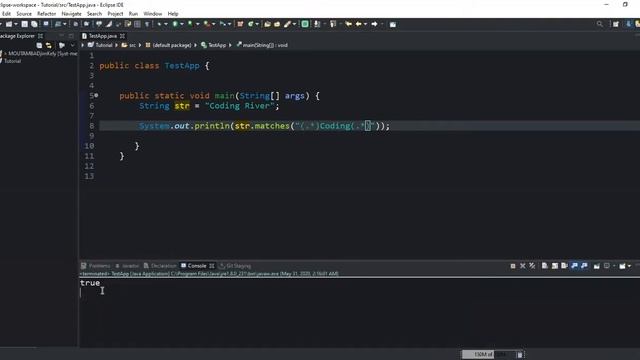Viewport: 640px width, 360px height.
Task: Open the Window menu
Action: [x=153, y=13]
